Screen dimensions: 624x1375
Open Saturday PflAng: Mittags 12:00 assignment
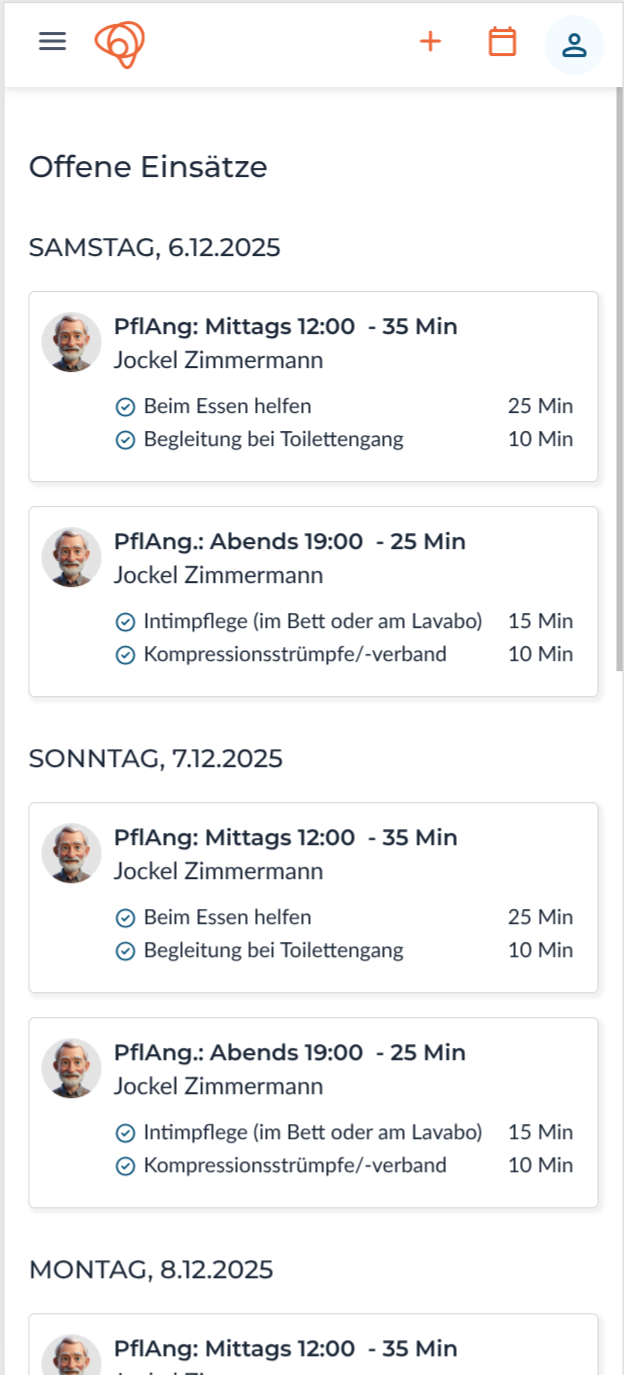click(x=285, y=327)
